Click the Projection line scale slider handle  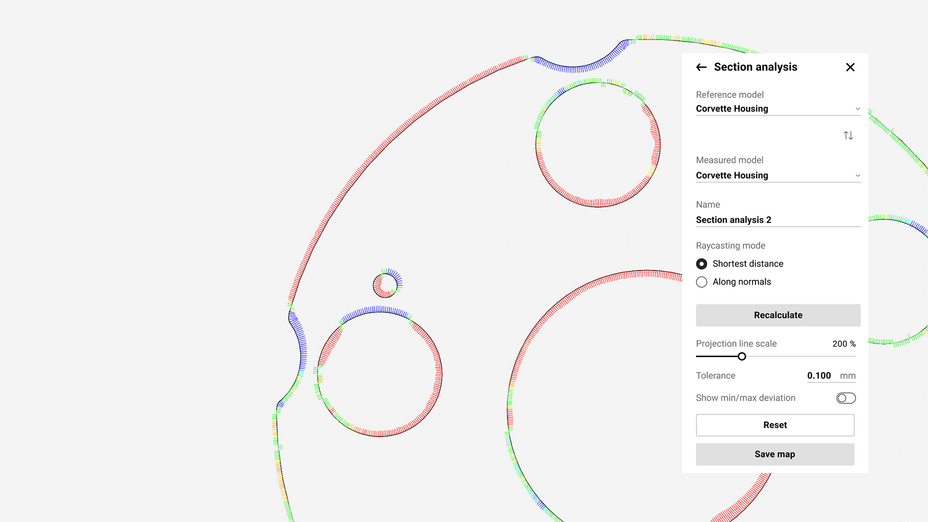[x=742, y=356]
